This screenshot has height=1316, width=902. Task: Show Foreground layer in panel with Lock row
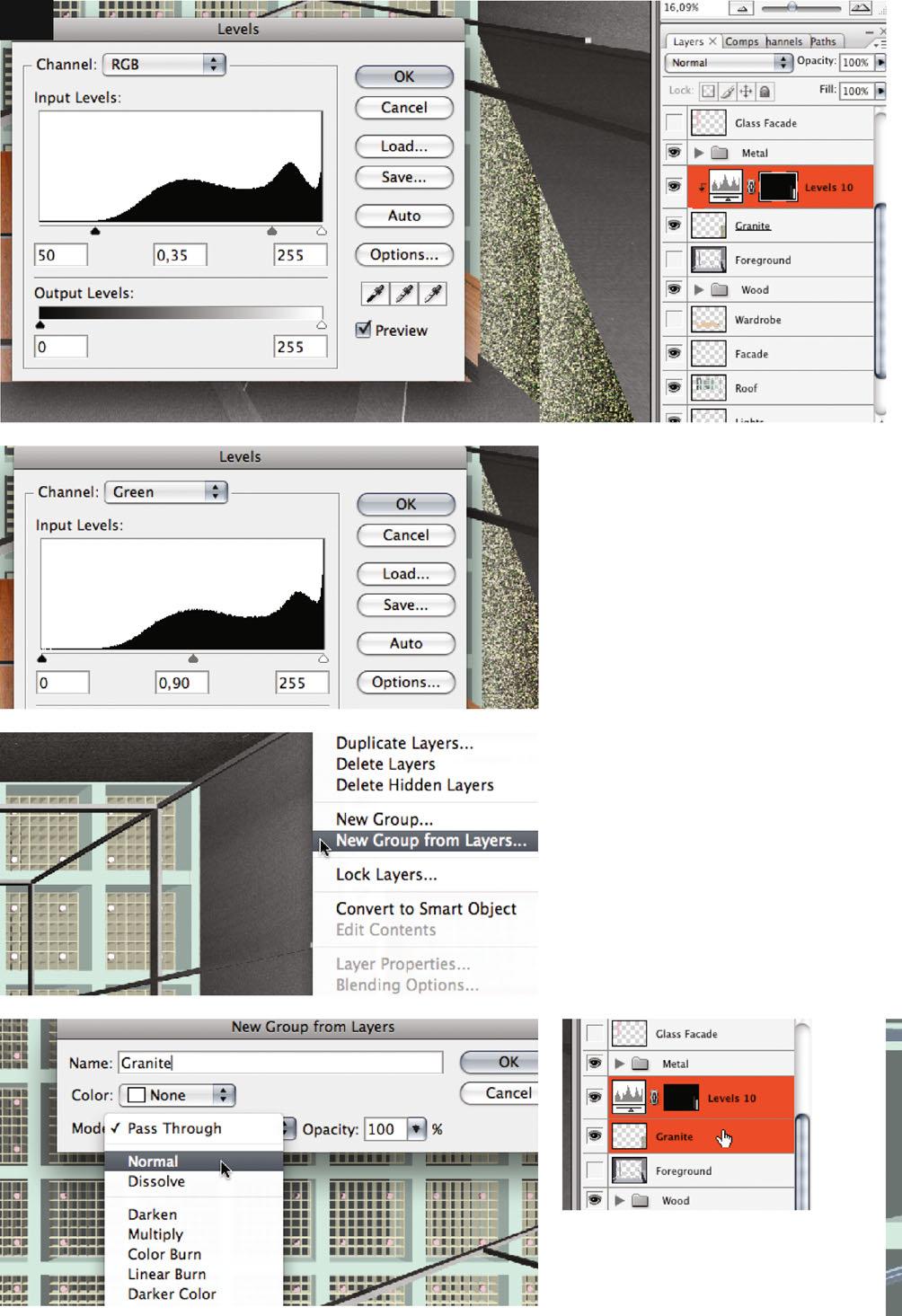674,261
